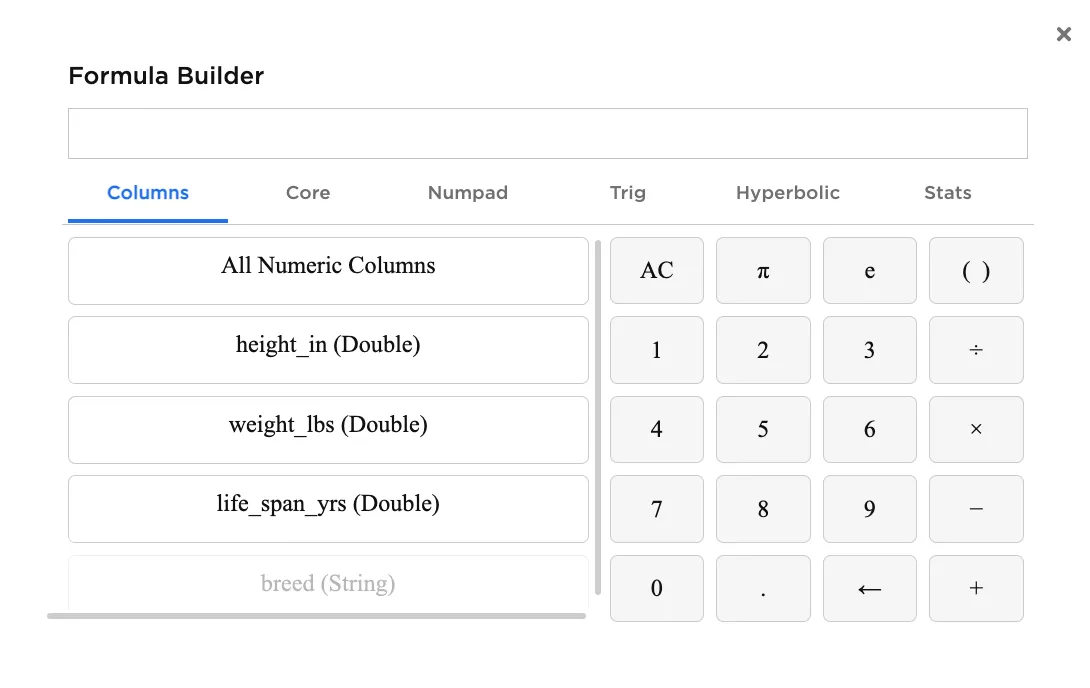Viewport: 1090px width, 688px height.
Task: Select the height_in column
Action: tap(328, 349)
